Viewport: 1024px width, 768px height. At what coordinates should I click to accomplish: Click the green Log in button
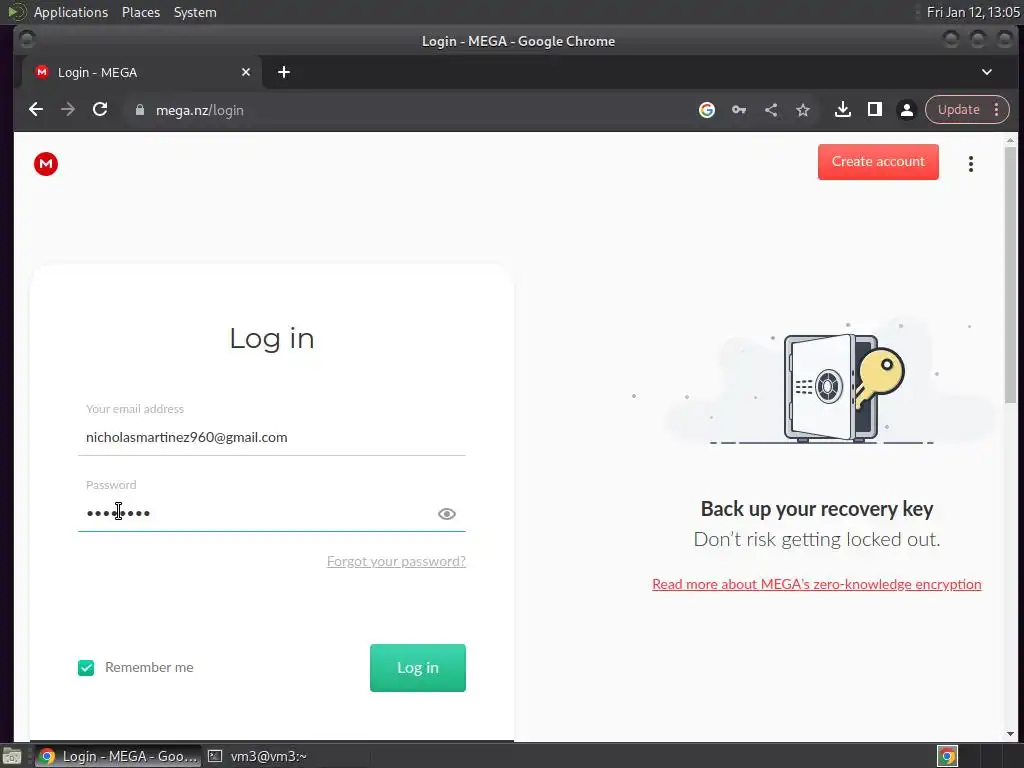(417, 667)
